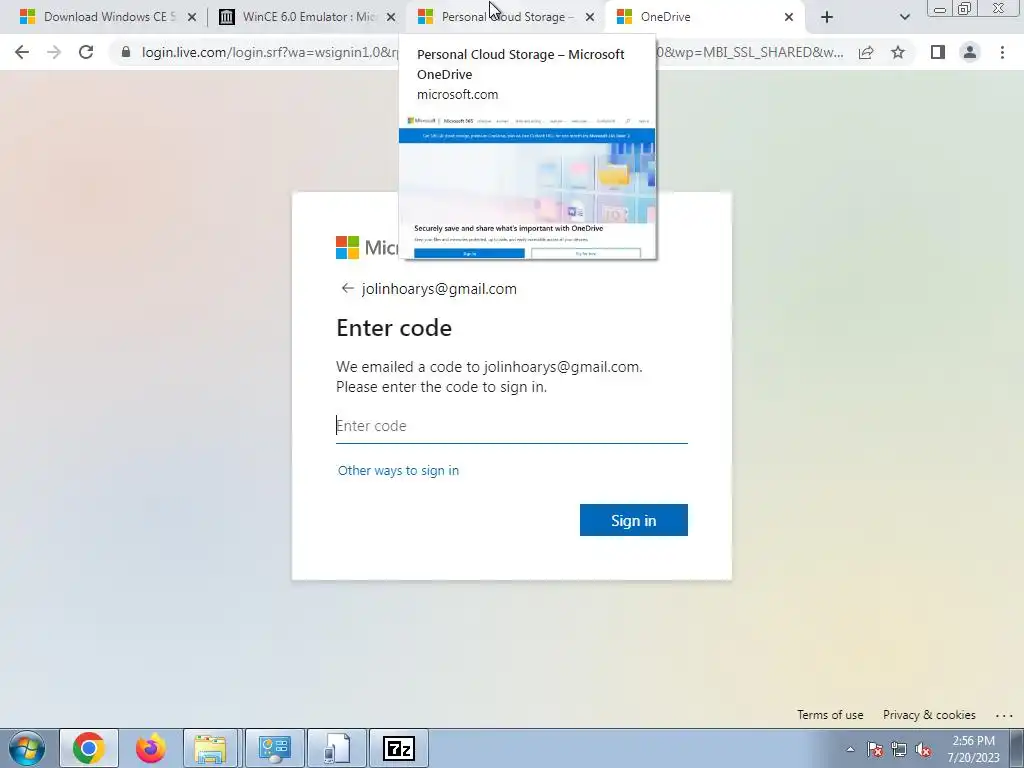Image resolution: width=1024 pixels, height=768 pixels.
Task: Open Chrome from the taskbar
Action: tap(89, 748)
